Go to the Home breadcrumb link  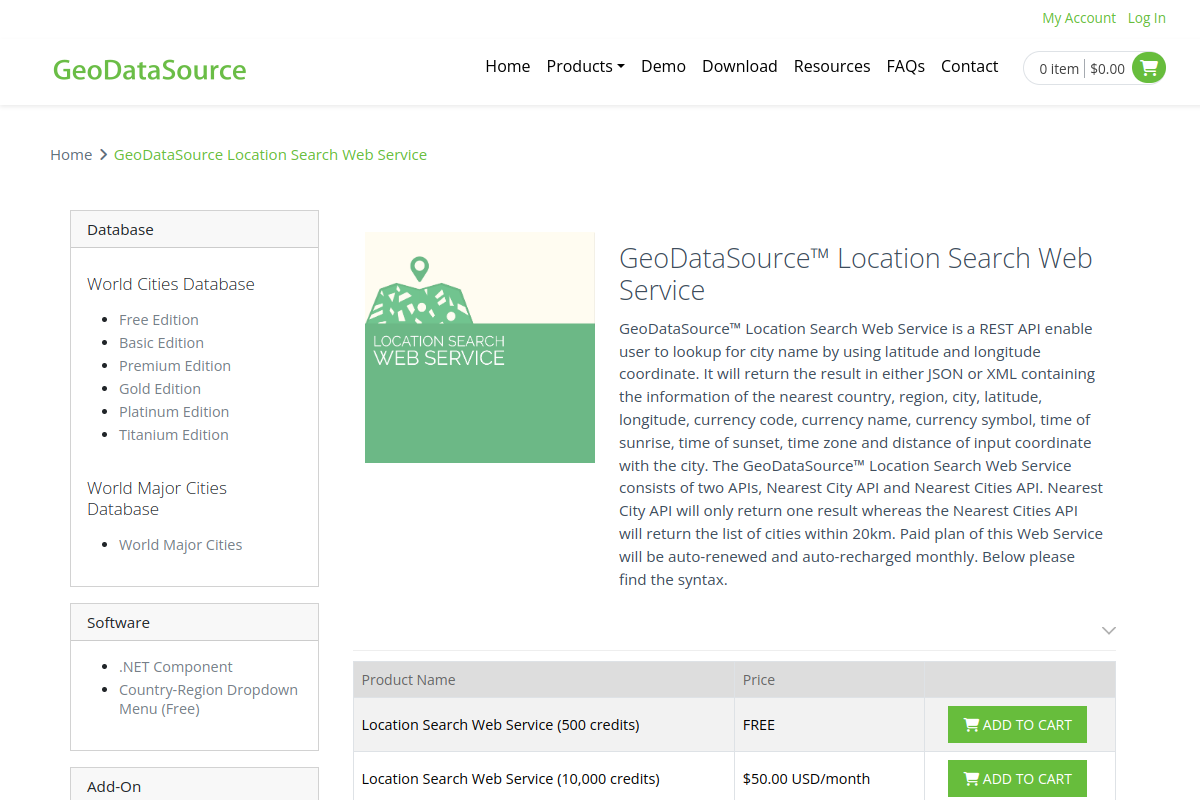[71, 154]
